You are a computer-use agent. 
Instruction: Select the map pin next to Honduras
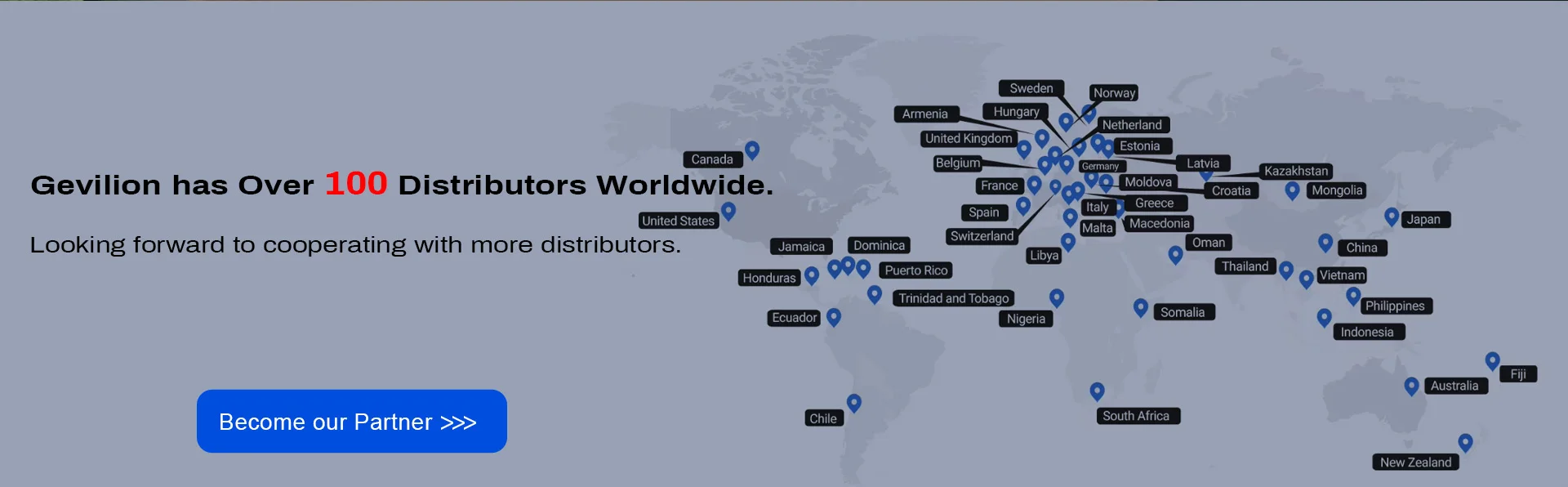click(x=812, y=275)
